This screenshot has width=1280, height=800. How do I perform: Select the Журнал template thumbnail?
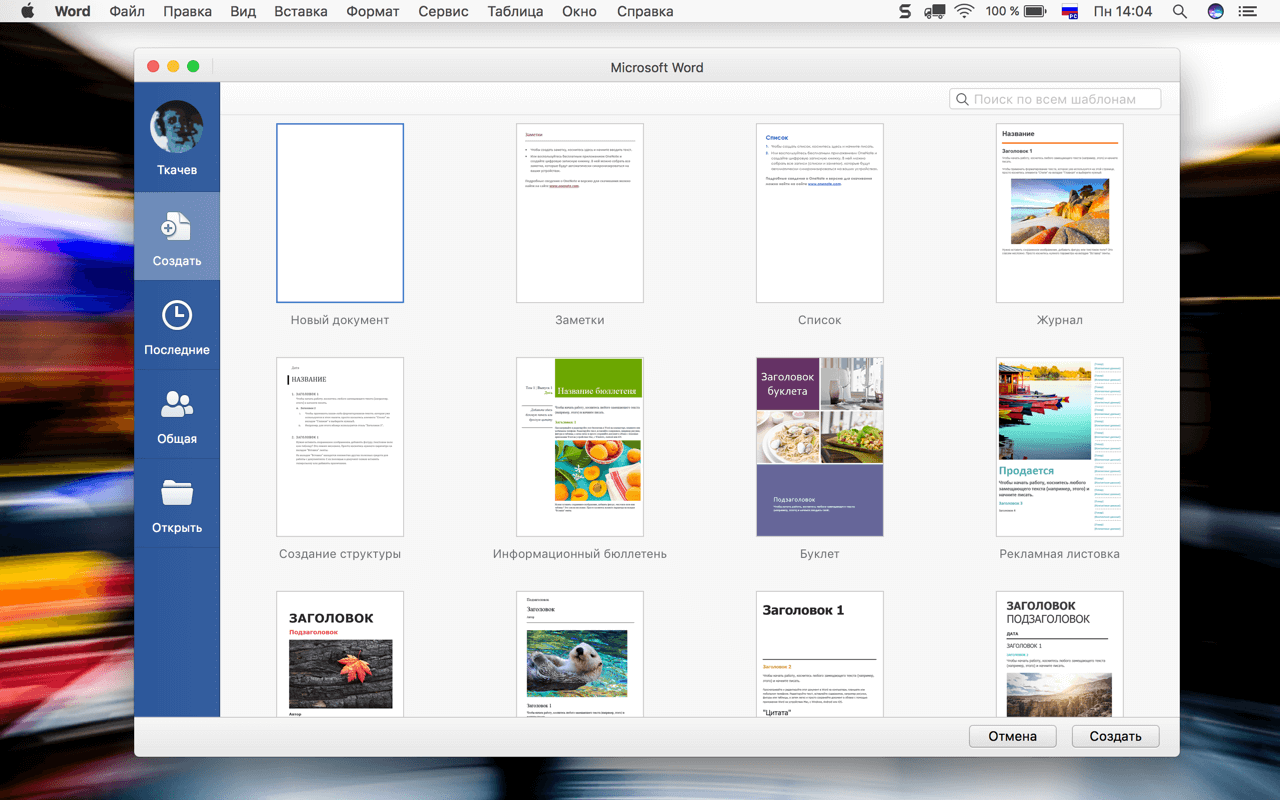tap(1059, 213)
